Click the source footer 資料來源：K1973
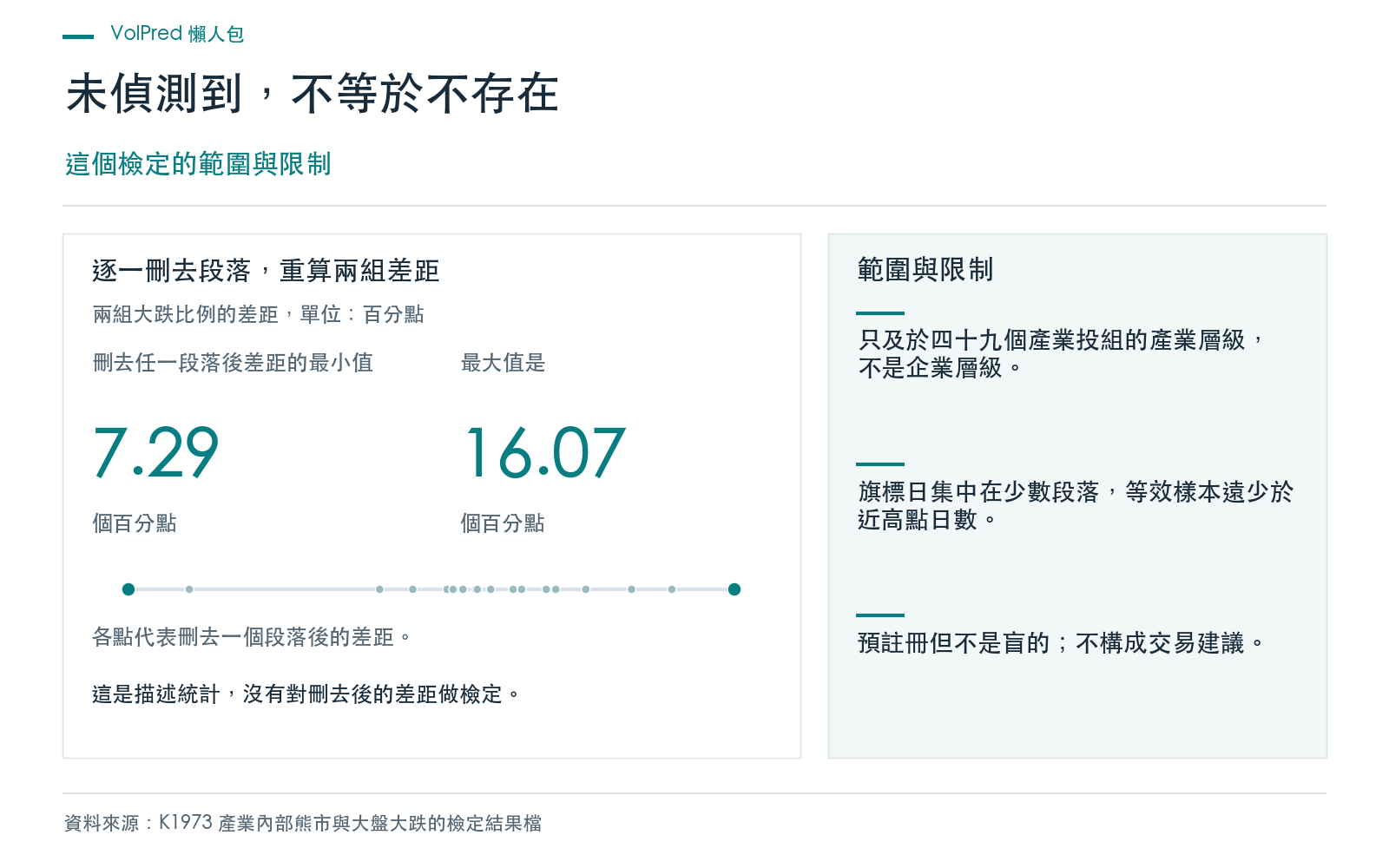Screen dimensions: 1389x868 pyautogui.click(x=303, y=823)
